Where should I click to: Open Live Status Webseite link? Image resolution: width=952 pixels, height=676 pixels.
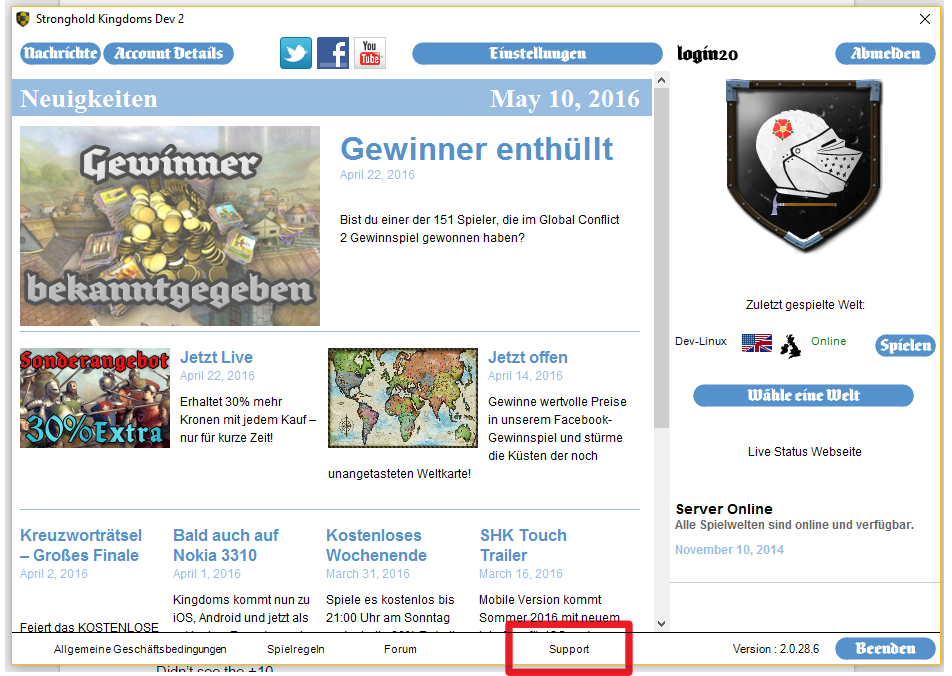(x=804, y=452)
